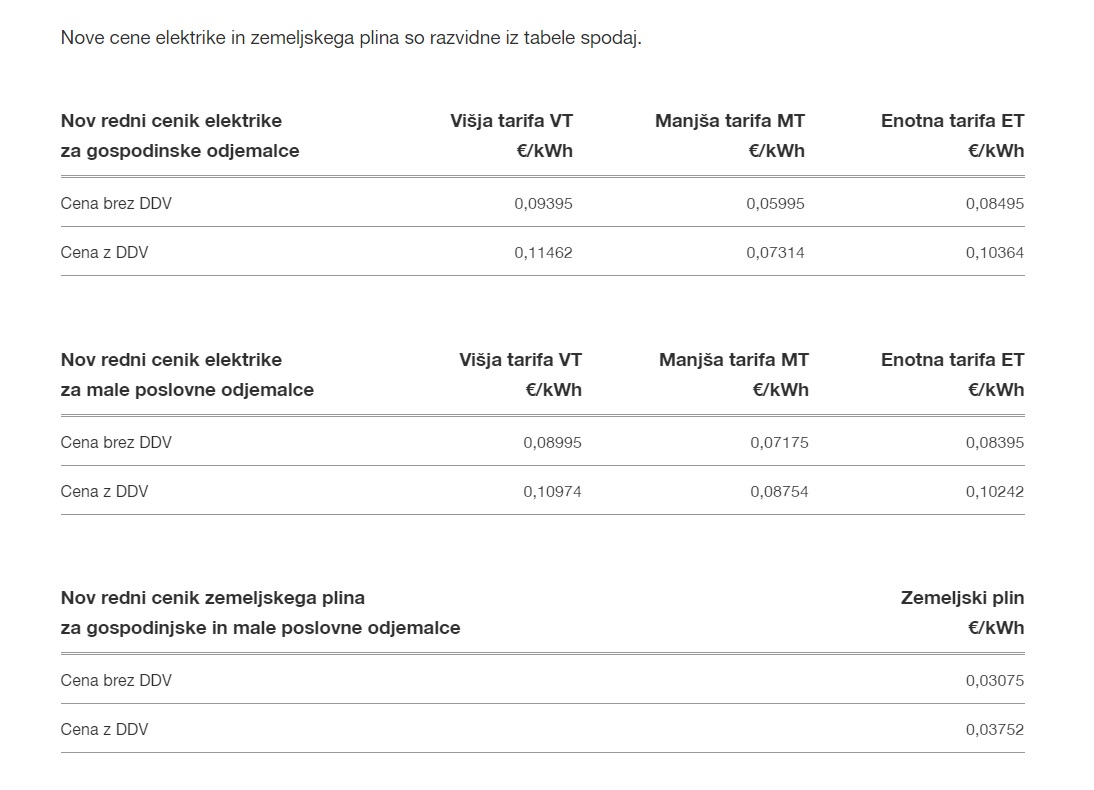Click the 0,11462 price with VAT
Image resolution: width=1094 pixels, height=790 pixels.
543,252
